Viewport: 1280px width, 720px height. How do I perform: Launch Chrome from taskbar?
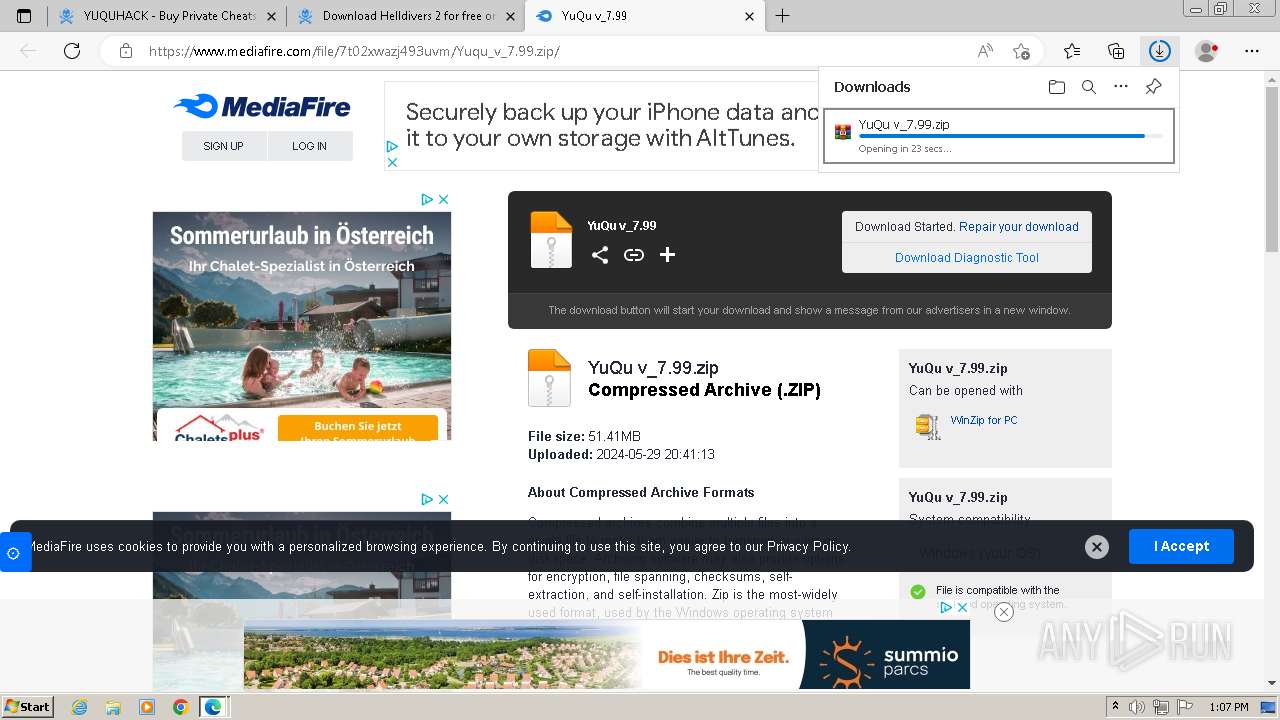[x=180, y=707]
